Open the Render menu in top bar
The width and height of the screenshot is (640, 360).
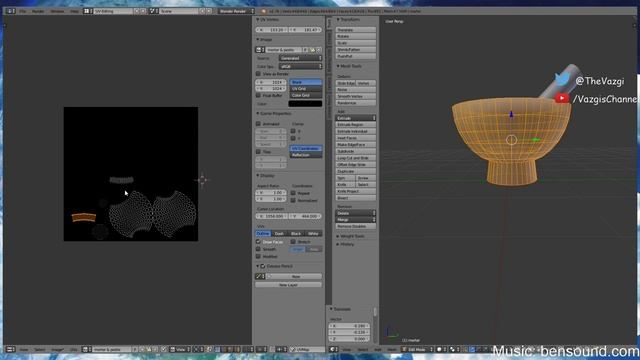[38, 11]
